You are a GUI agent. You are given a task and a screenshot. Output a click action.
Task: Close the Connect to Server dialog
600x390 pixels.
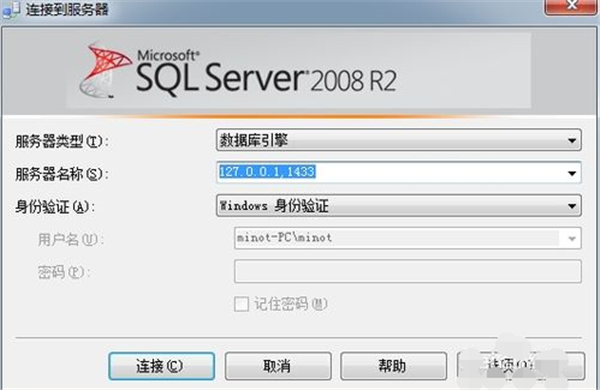571,6
